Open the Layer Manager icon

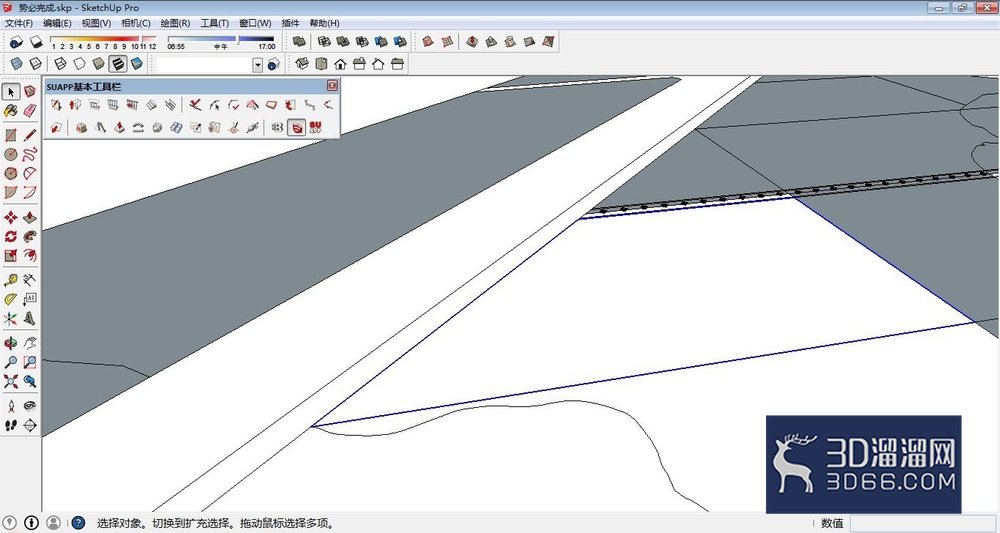274,64
